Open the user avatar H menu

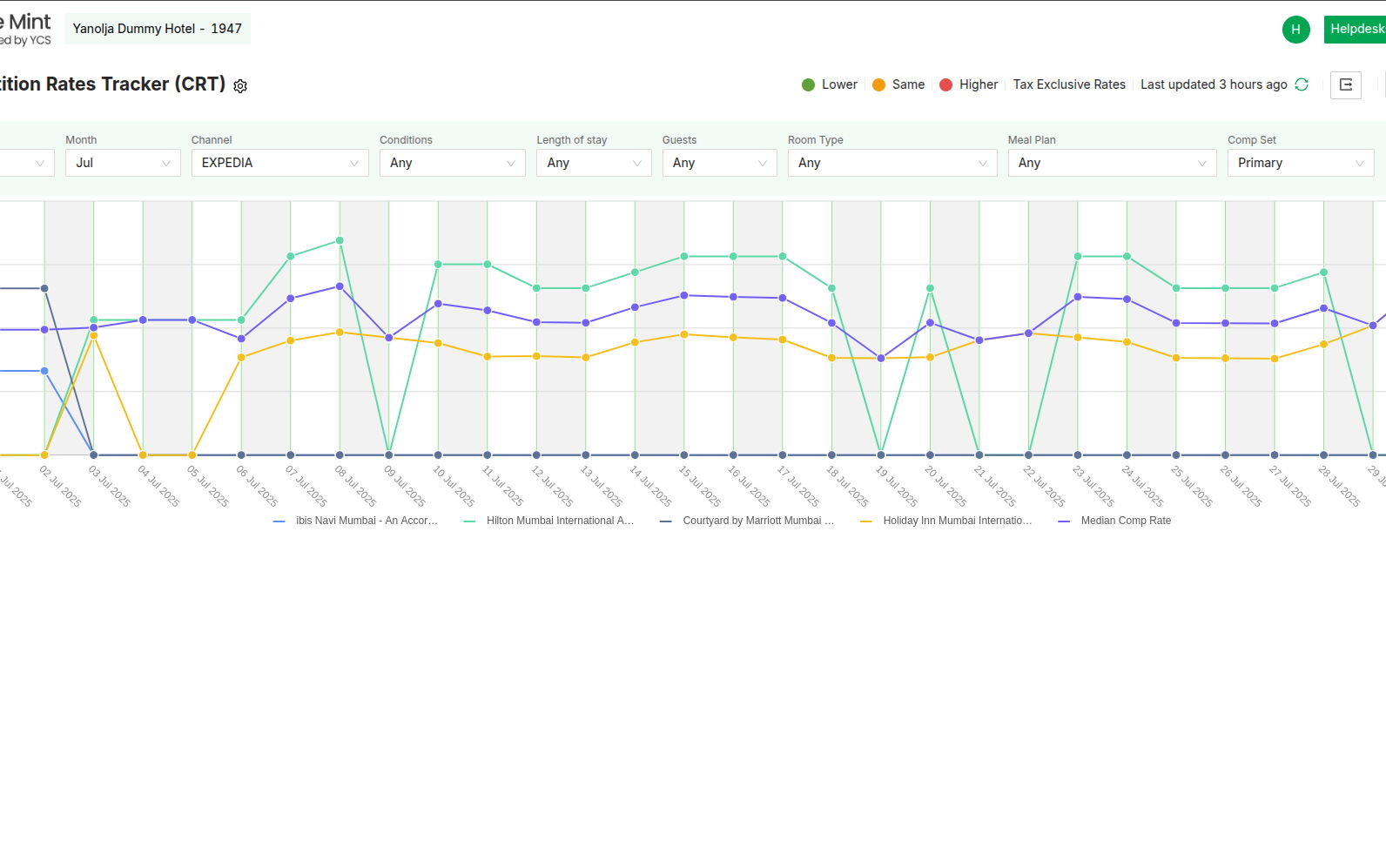[x=1295, y=29]
